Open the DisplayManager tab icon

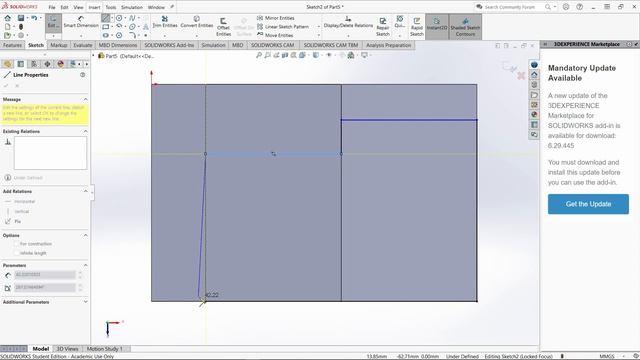[x=60, y=64]
